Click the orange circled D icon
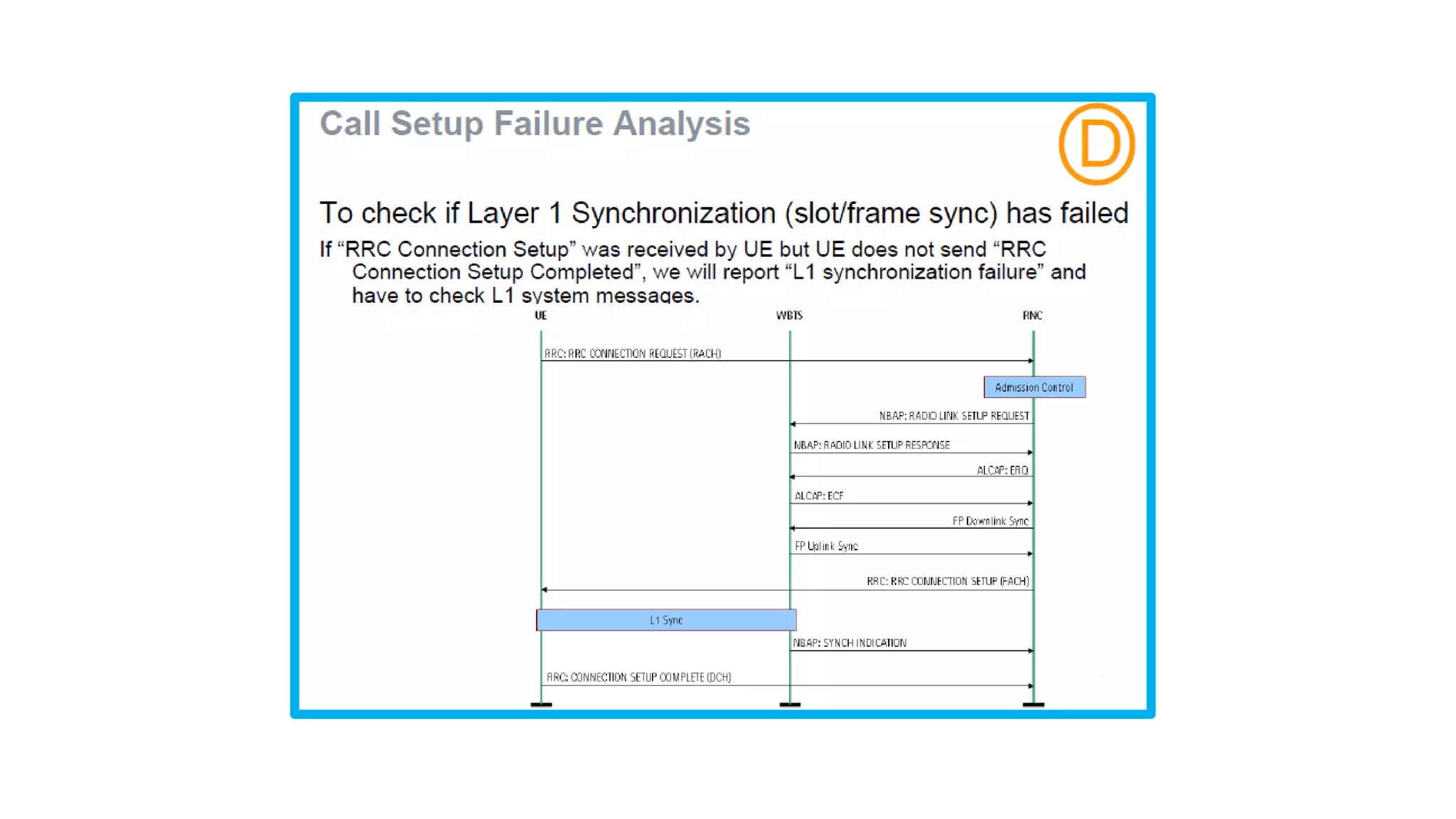Image resolution: width=1456 pixels, height=819 pixels. pos(1096,144)
